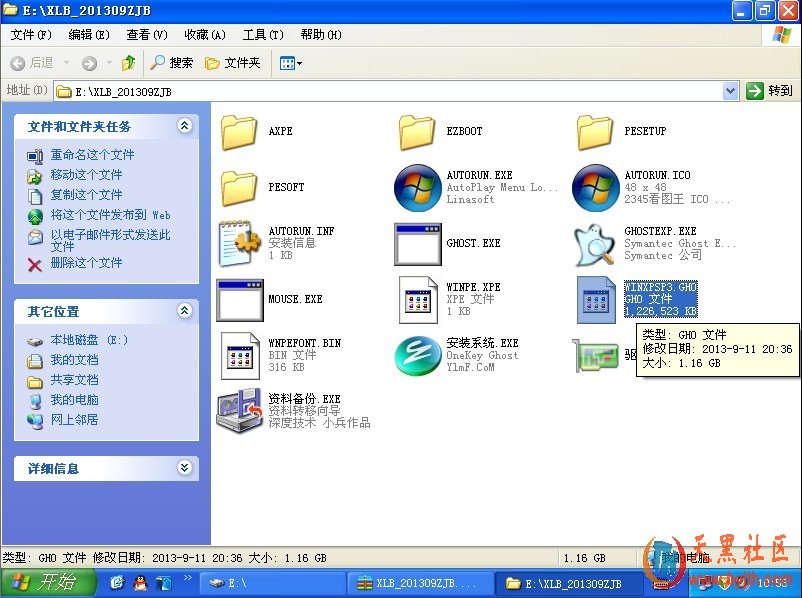Open the address bar dropdown
Screen dimensions: 802x598
(x=730, y=91)
